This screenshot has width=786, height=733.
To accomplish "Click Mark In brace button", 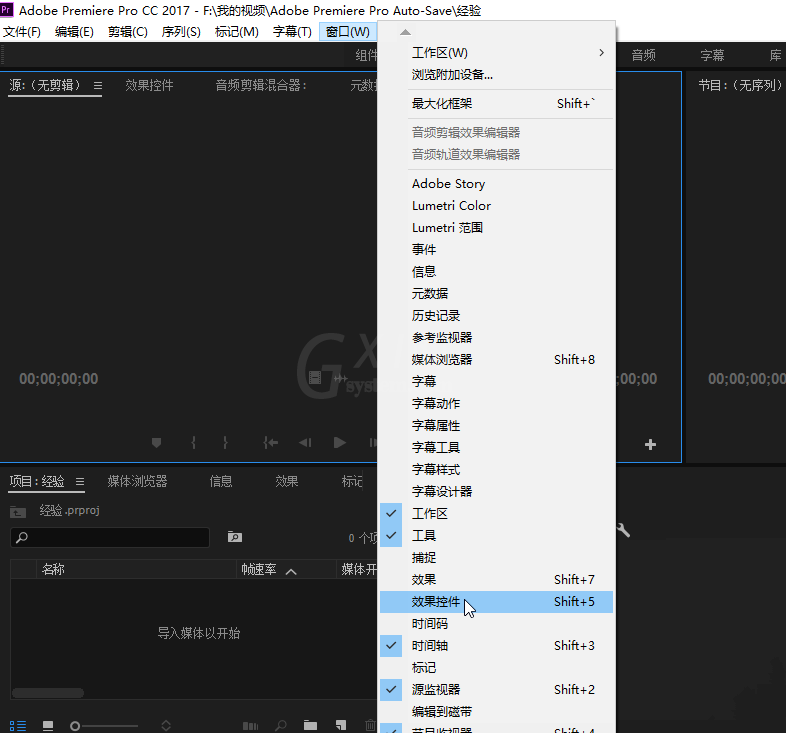I will point(193,443).
